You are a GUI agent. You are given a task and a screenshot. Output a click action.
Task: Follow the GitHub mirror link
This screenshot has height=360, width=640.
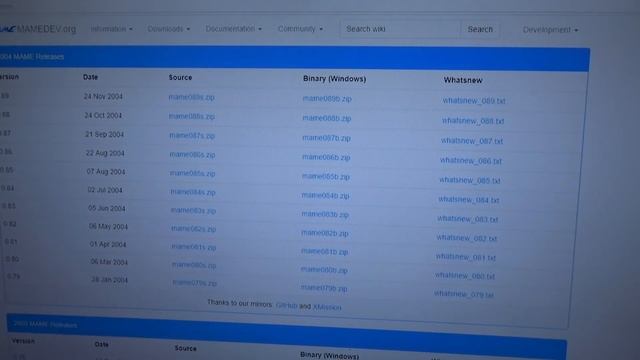[x=286, y=305]
